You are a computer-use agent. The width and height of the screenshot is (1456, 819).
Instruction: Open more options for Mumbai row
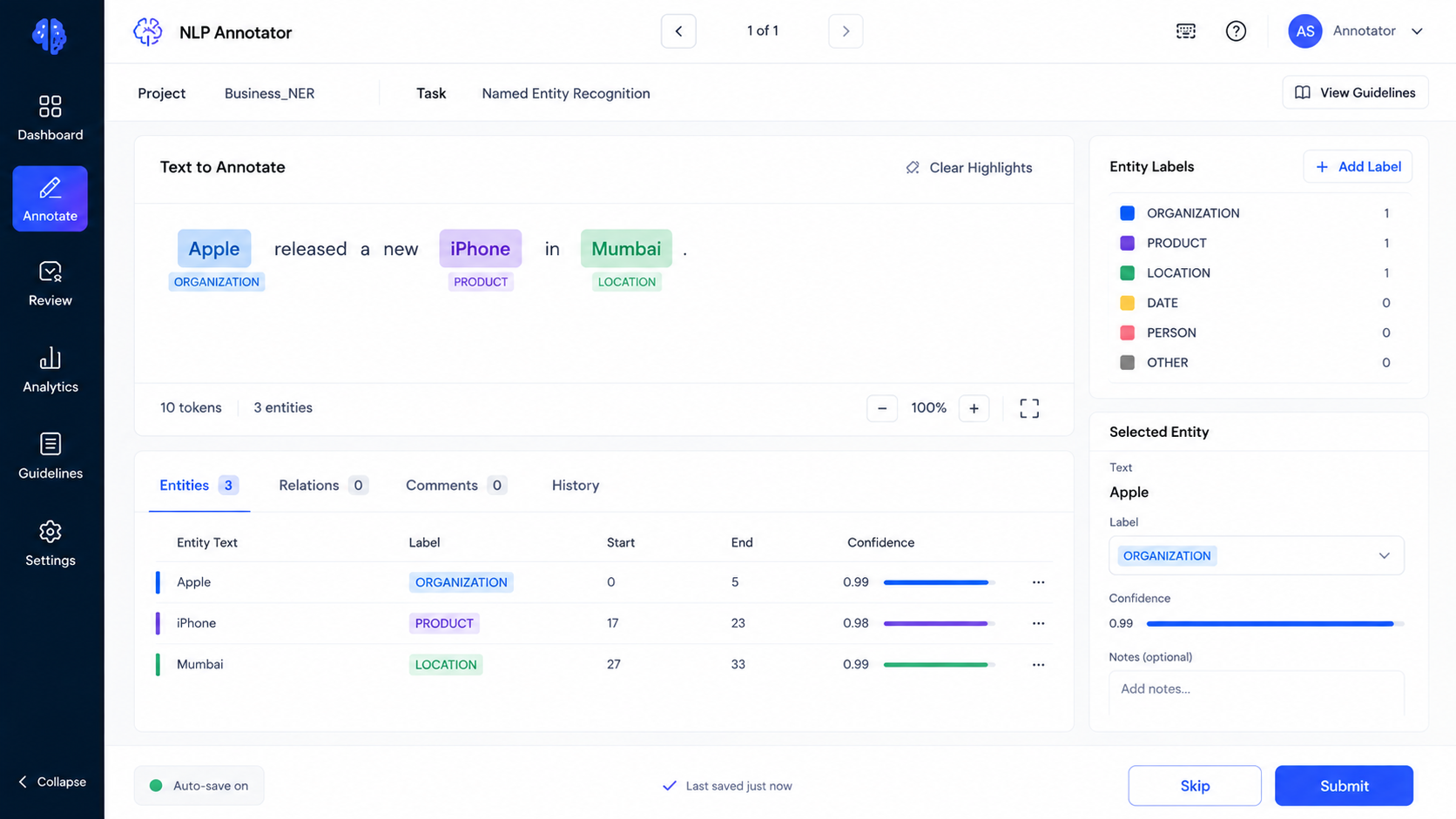pos(1038,664)
